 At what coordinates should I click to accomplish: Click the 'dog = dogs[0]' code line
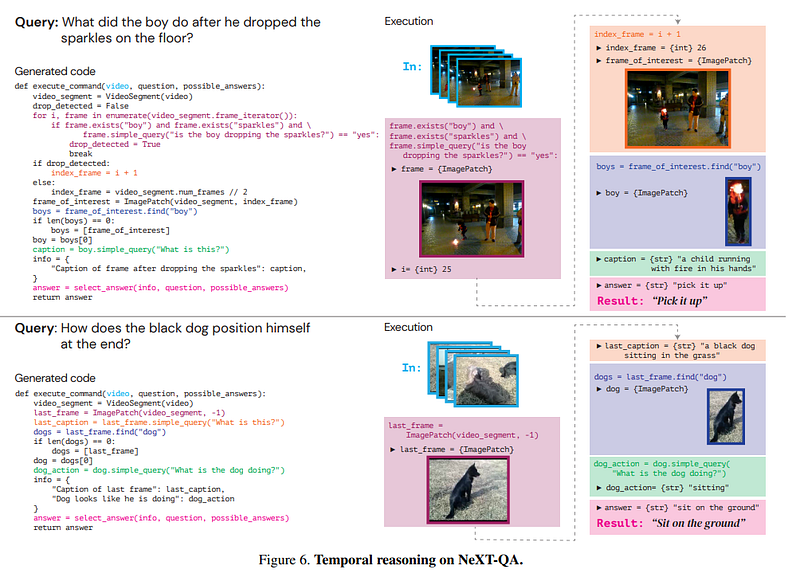[63, 461]
